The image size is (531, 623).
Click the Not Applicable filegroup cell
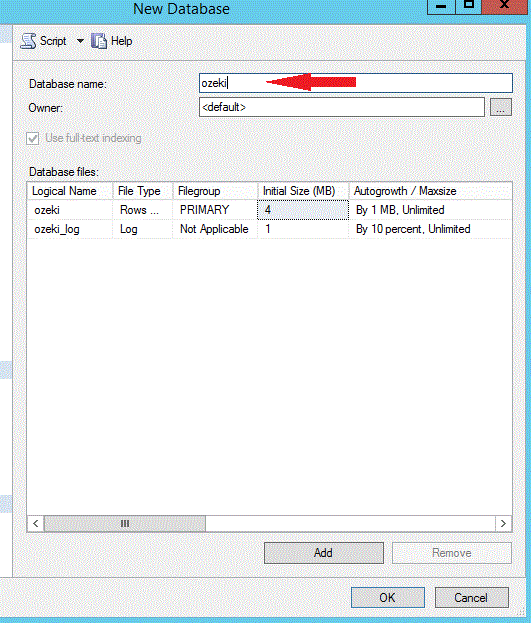tap(215, 229)
